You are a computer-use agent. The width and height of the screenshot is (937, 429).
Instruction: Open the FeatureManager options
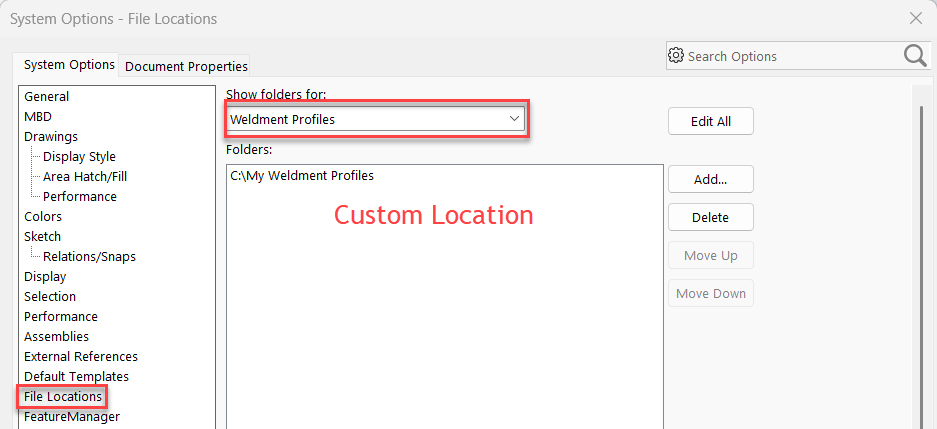(72, 417)
